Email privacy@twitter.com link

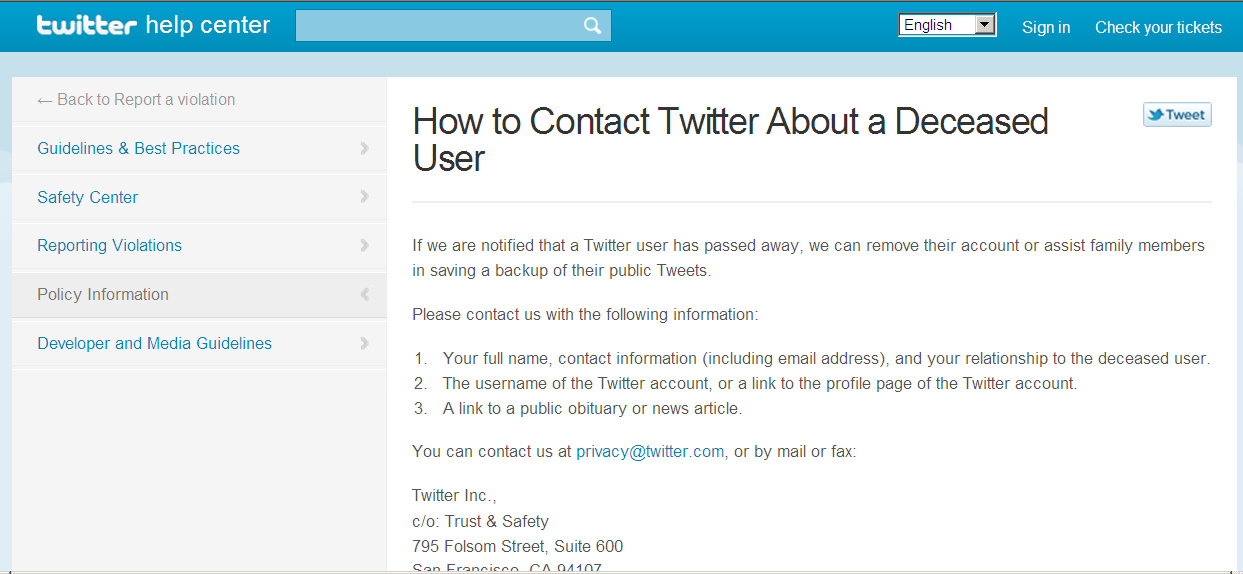pos(650,452)
